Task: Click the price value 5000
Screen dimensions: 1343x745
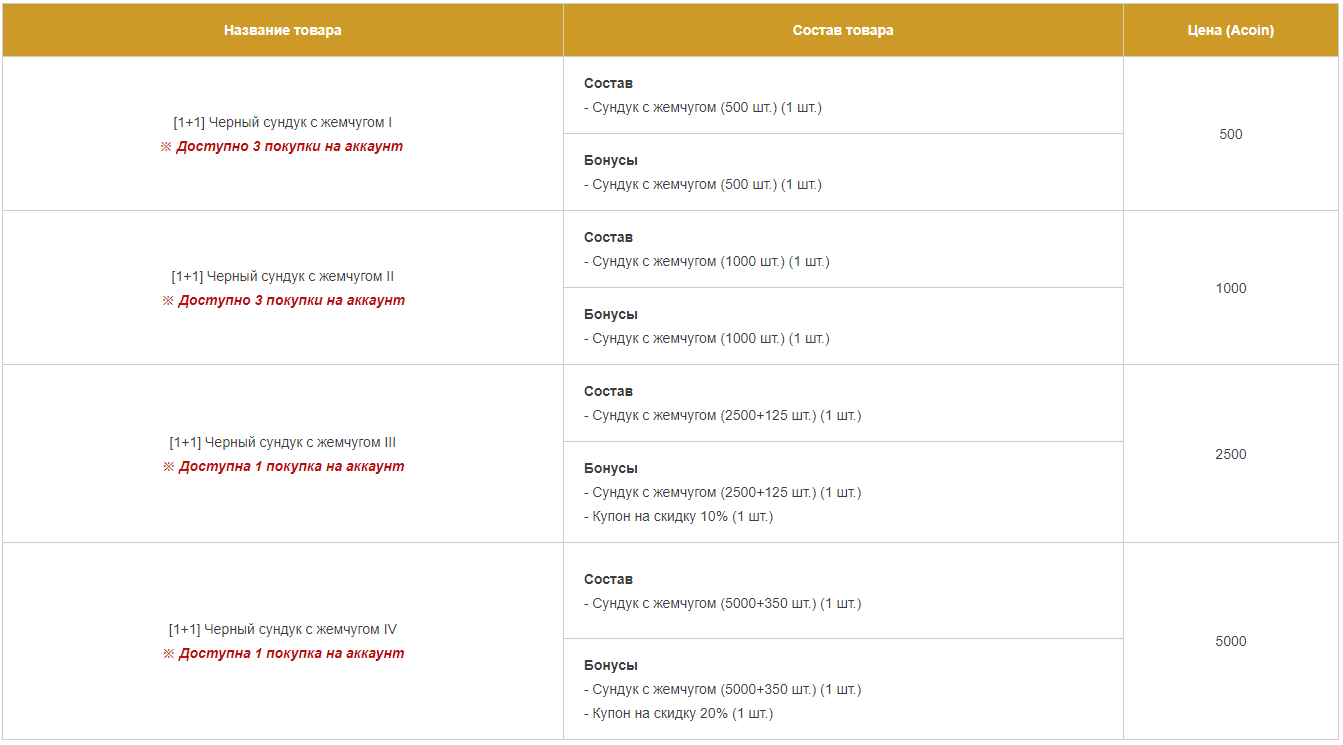Action: [x=1231, y=641]
